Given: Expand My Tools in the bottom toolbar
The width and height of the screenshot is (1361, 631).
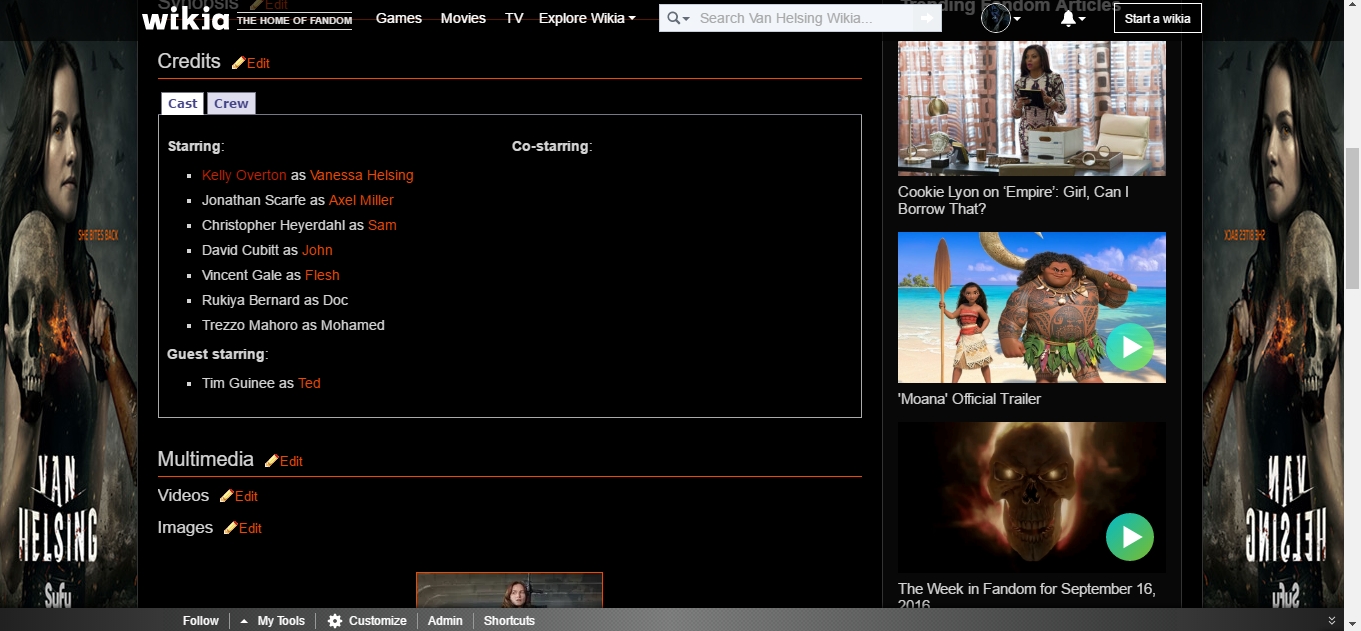Looking at the screenshot, I should [273, 621].
